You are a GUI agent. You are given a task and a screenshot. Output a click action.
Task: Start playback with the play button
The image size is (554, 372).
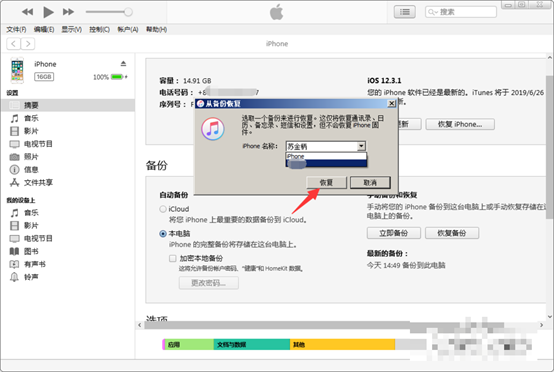pos(48,12)
